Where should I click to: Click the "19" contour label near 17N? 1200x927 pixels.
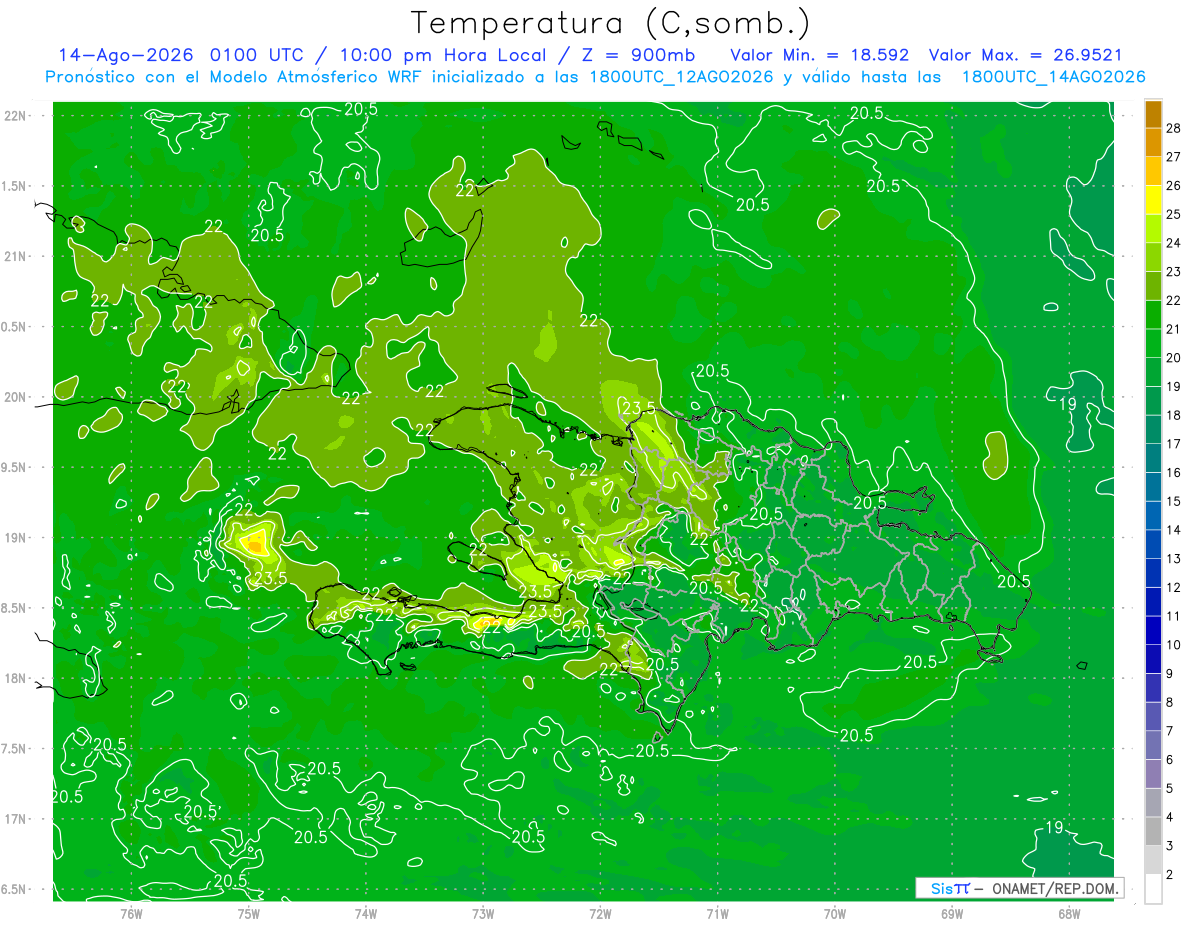(x=1054, y=827)
